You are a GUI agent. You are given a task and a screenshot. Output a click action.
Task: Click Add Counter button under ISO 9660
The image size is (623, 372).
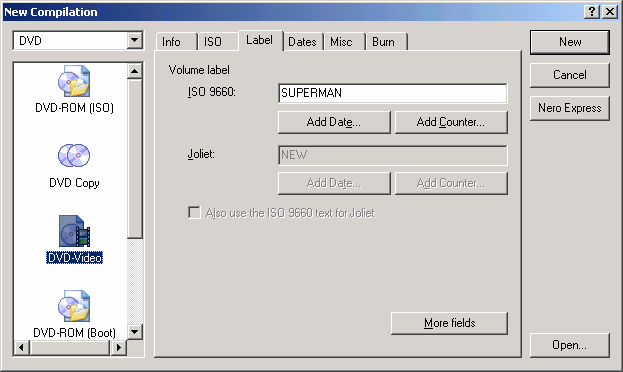[451, 122]
